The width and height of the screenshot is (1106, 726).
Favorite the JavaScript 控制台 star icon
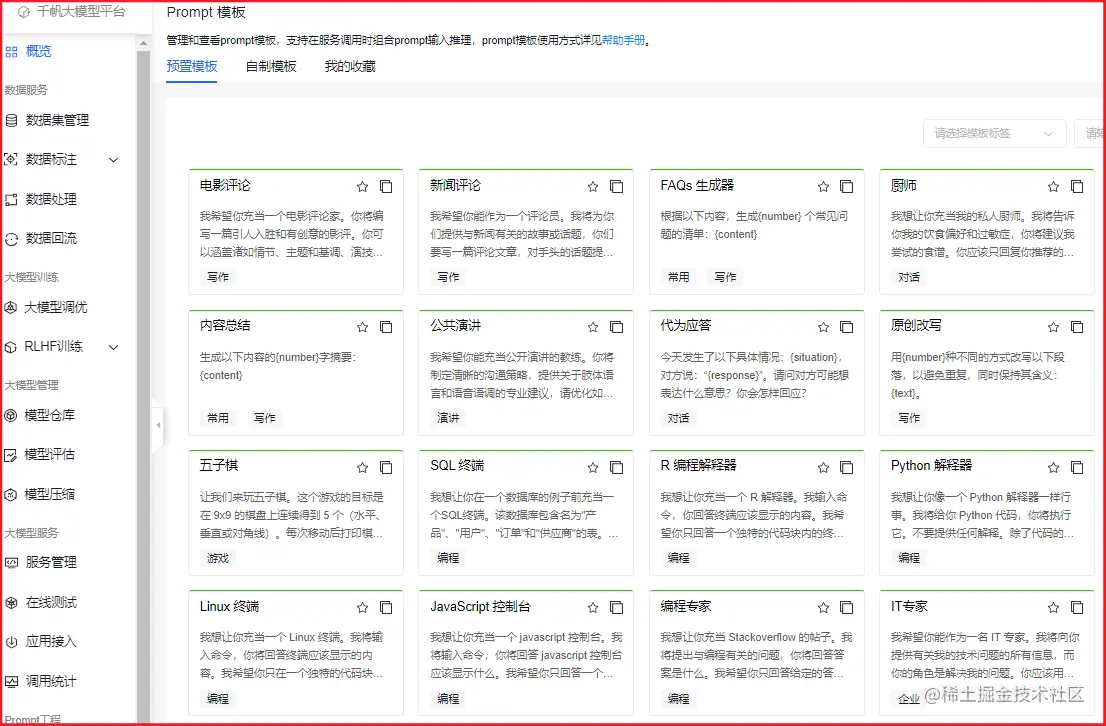tap(593, 608)
